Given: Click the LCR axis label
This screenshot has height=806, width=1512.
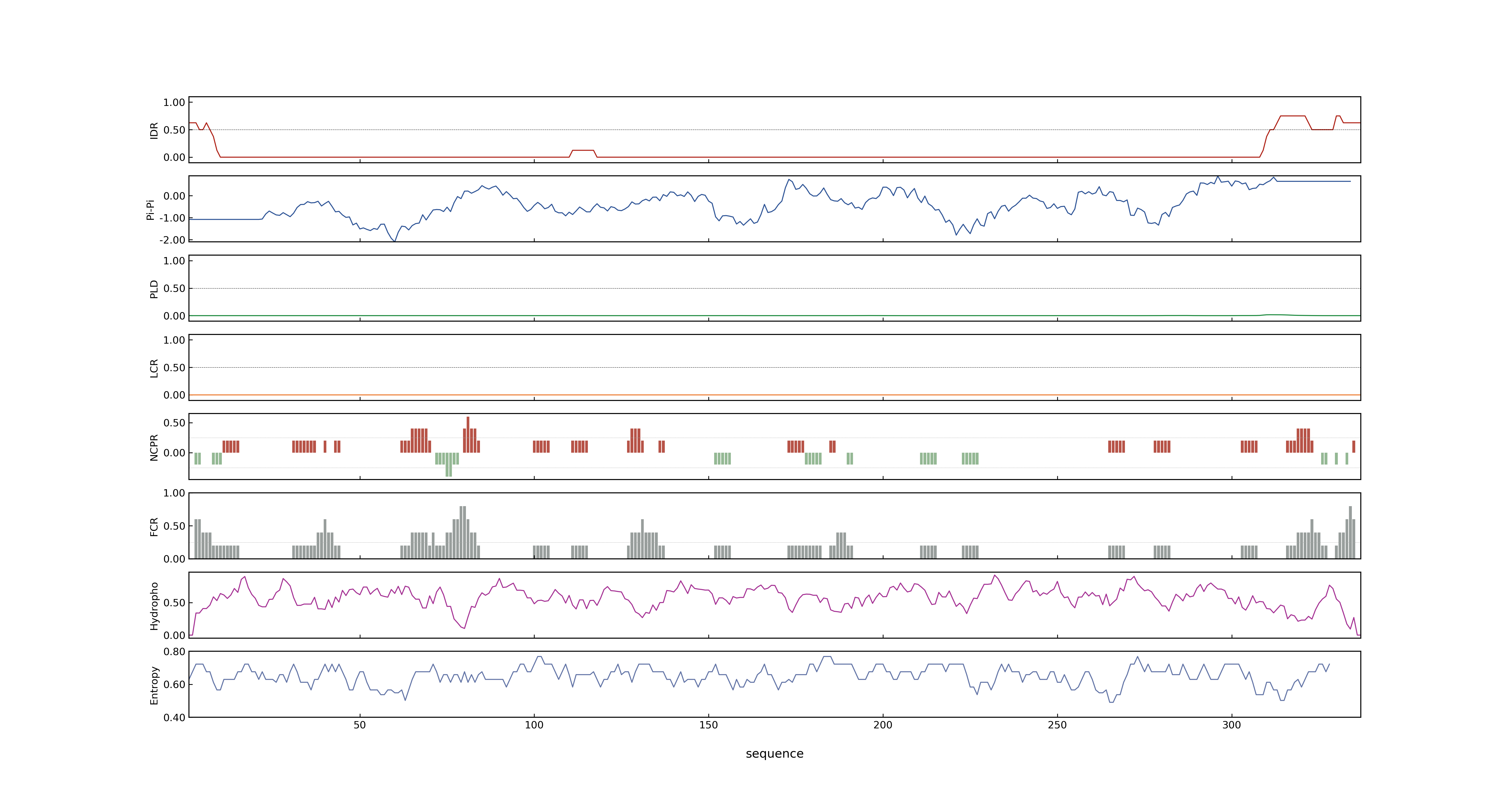Looking at the screenshot, I should coord(154,368).
